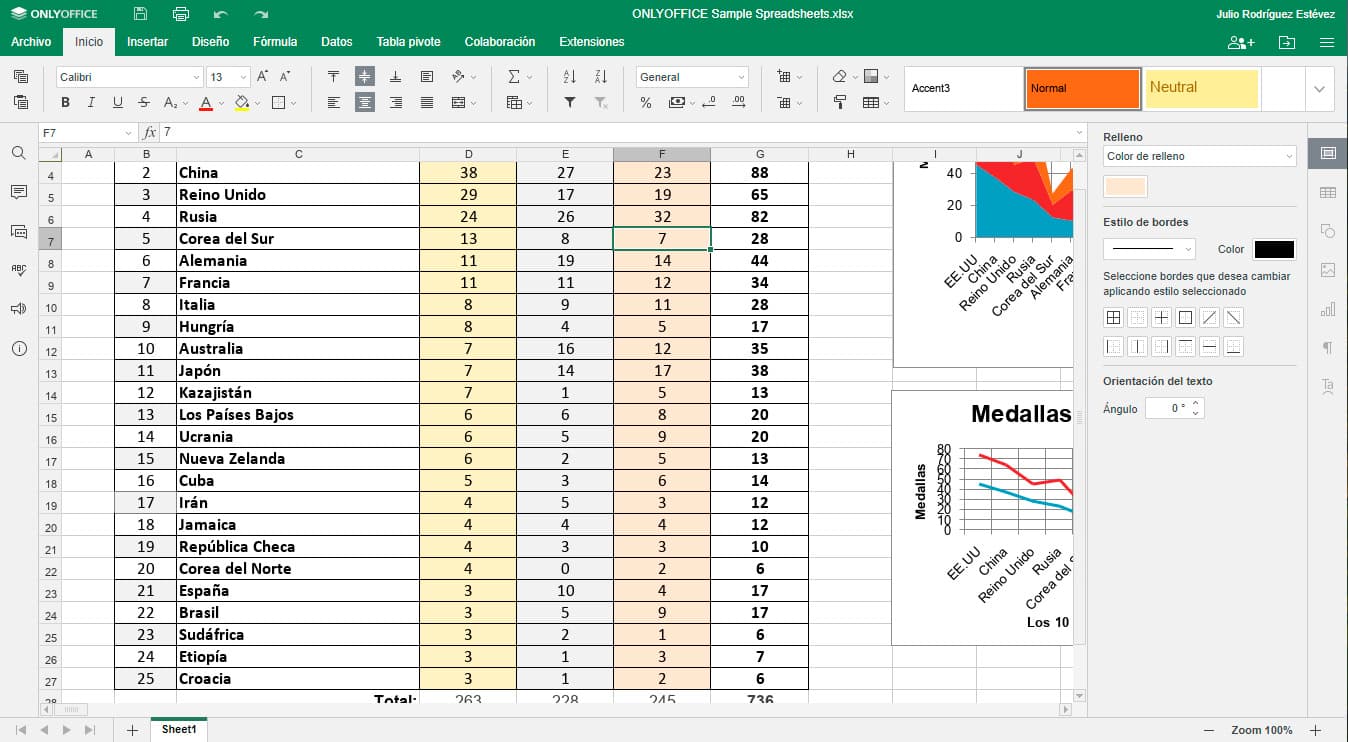The width and height of the screenshot is (1348, 742).
Task: Click the formula bar input field
Action: [620, 132]
